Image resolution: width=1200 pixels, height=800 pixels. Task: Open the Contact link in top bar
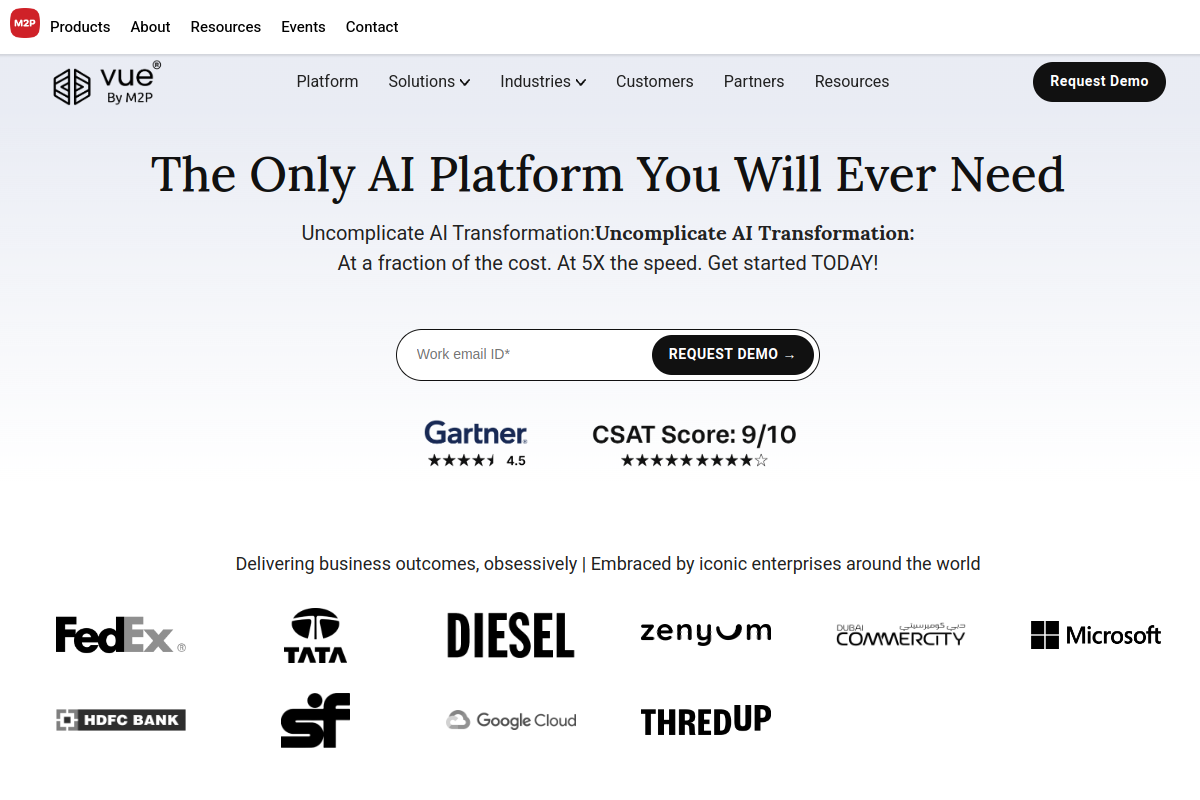(372, 27)
